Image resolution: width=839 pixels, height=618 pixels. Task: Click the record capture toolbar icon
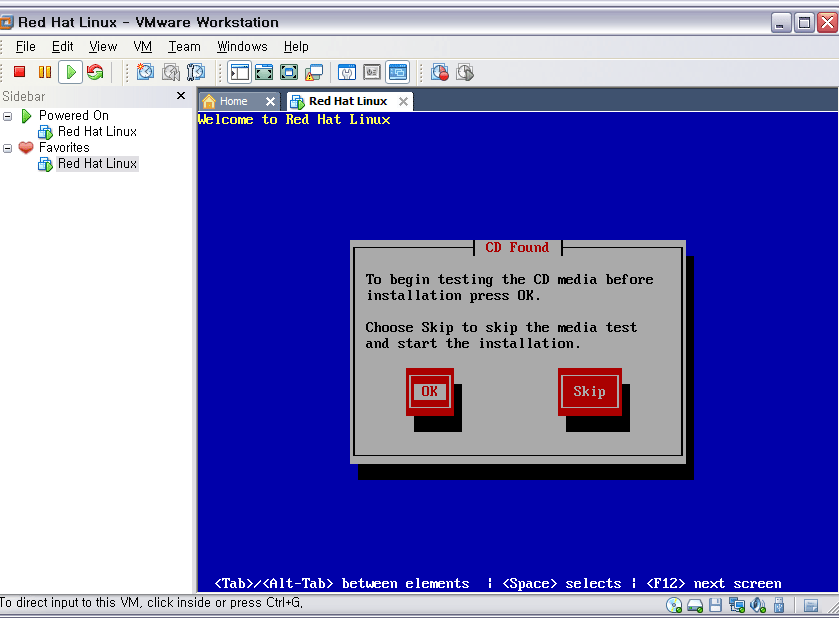coord(440,72)
